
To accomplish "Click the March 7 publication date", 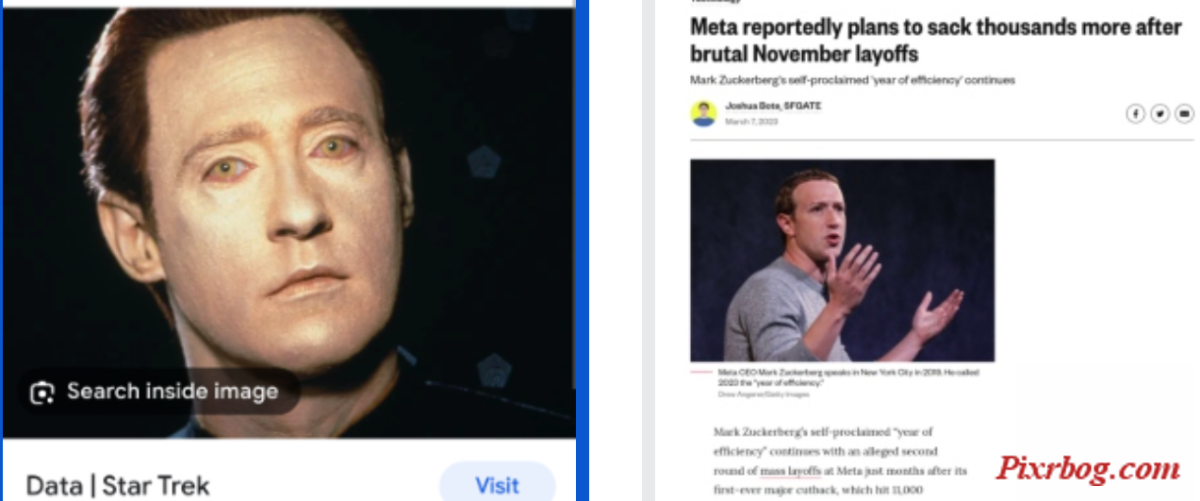I will point(751,121).
